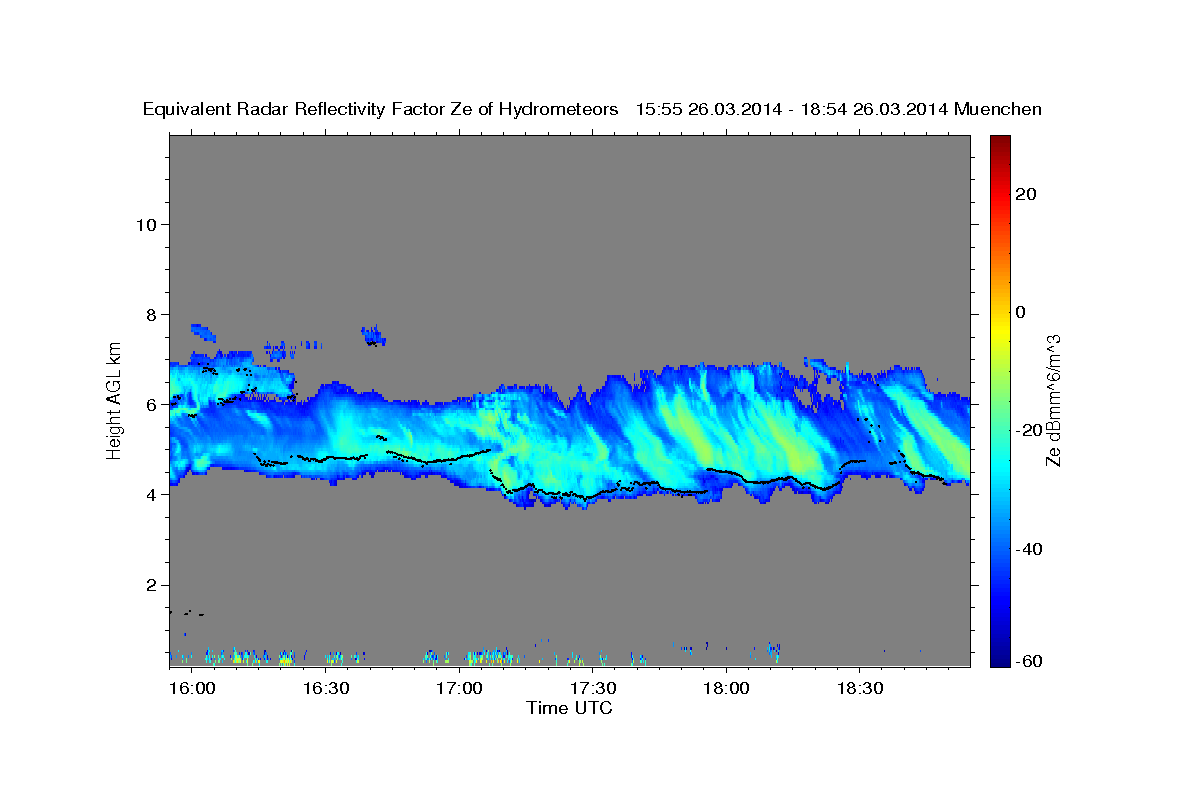Click the 17:30 time tick label

(x=593, y=688)
